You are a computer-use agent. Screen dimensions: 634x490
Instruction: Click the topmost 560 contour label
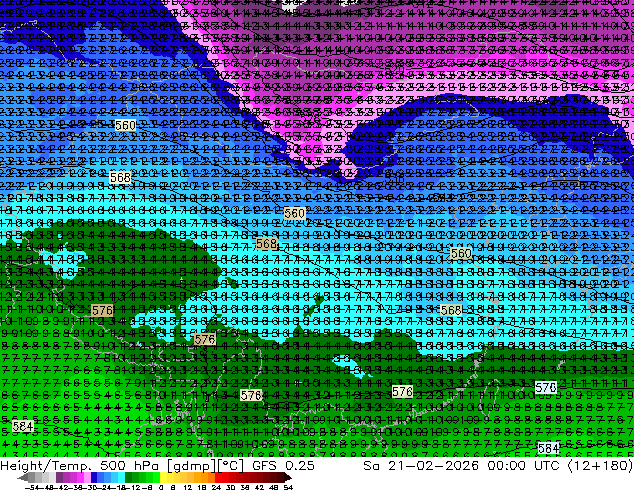[x=125, y=125]
